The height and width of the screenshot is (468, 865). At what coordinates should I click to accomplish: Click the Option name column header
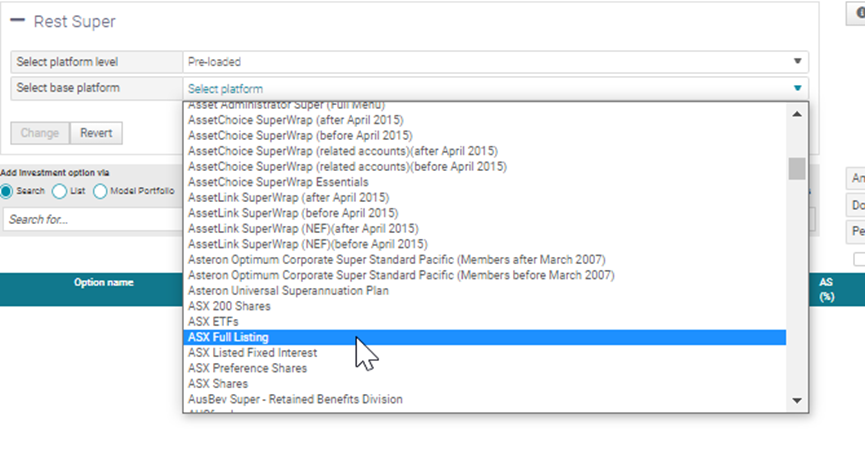[104, 283]
